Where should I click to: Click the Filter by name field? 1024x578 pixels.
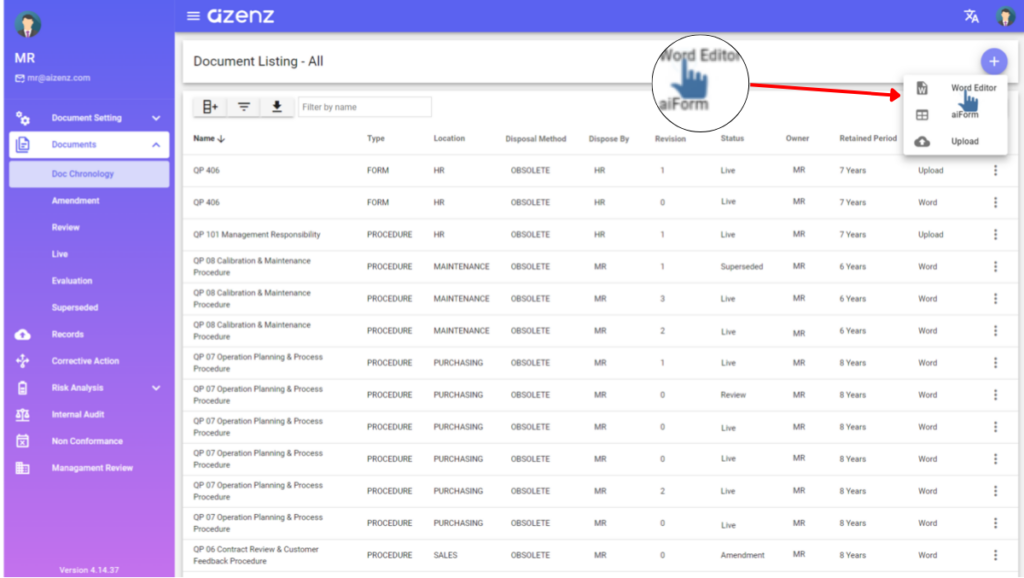point(364,107)
